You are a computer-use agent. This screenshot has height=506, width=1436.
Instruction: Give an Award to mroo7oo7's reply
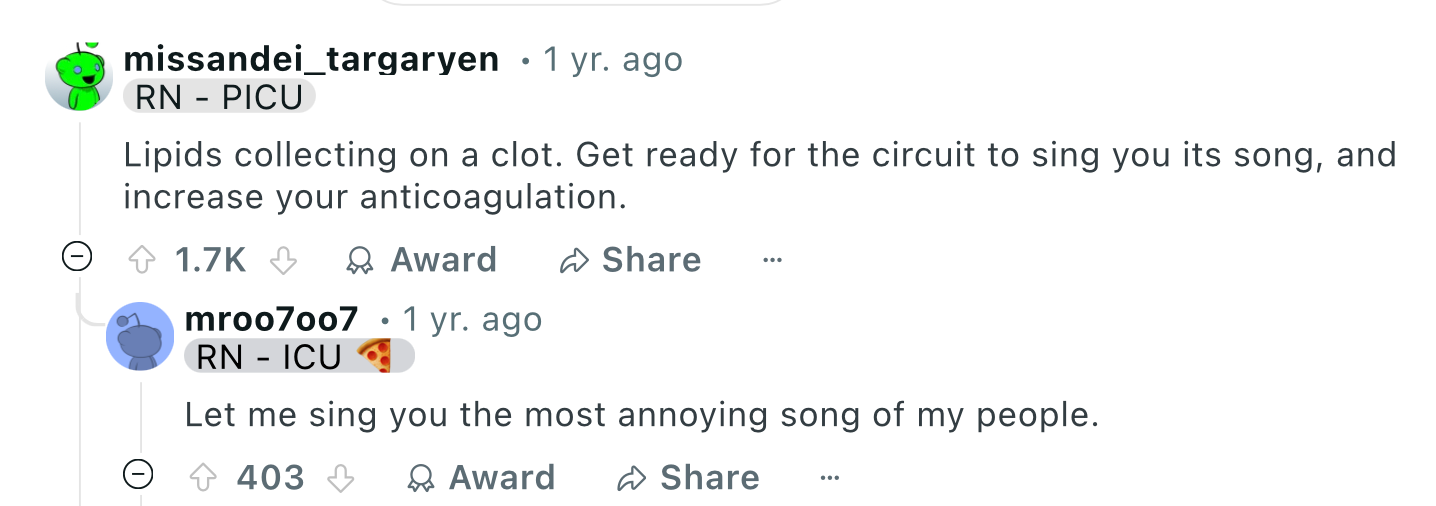coord(481,478)
